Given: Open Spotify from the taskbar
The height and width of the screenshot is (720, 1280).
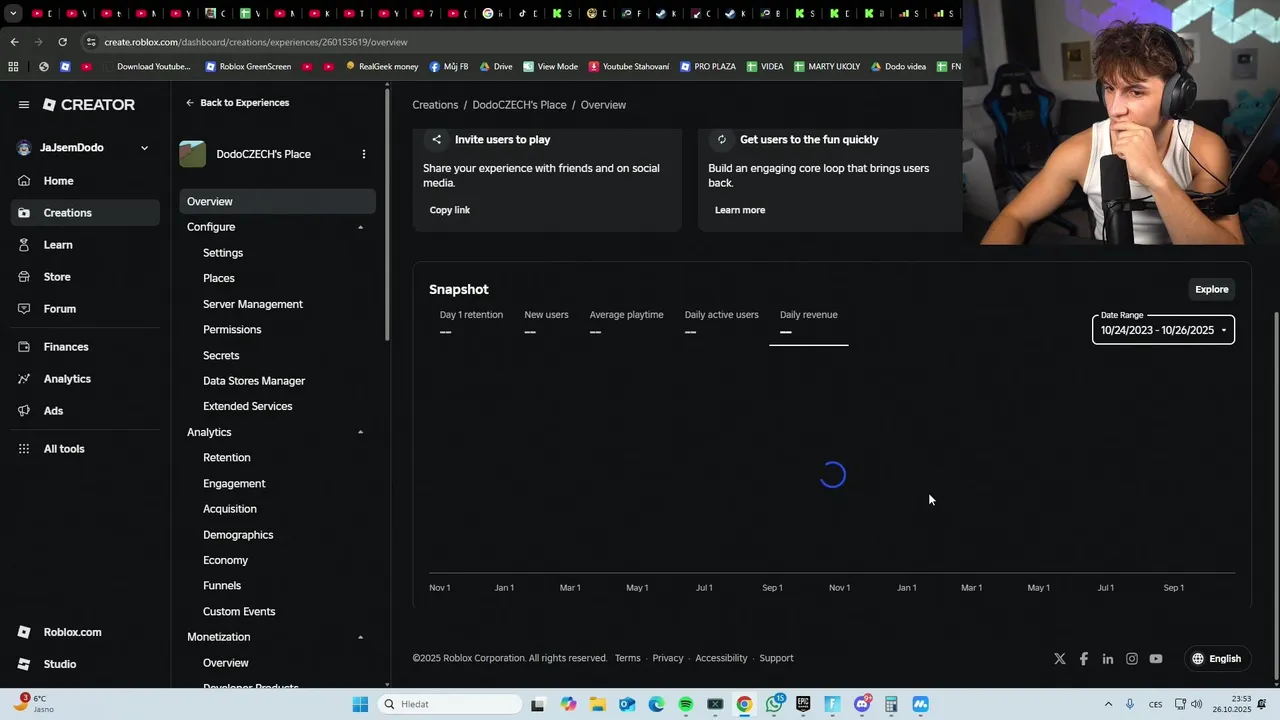Looking at the screenshot, I should click(x=686, y=704).
